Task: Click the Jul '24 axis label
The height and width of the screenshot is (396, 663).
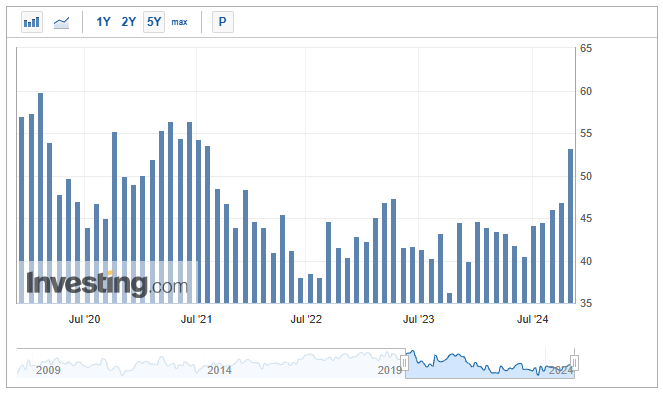Action: tap(532, 319)
